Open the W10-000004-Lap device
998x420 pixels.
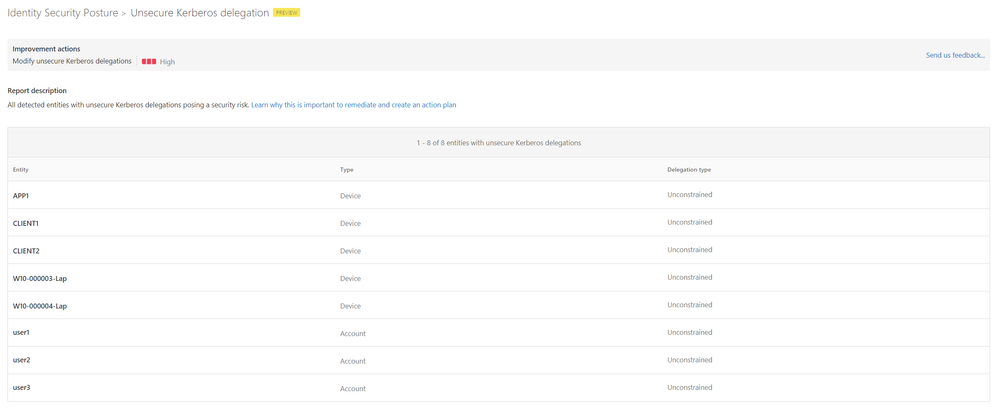[x=40, y=306]
